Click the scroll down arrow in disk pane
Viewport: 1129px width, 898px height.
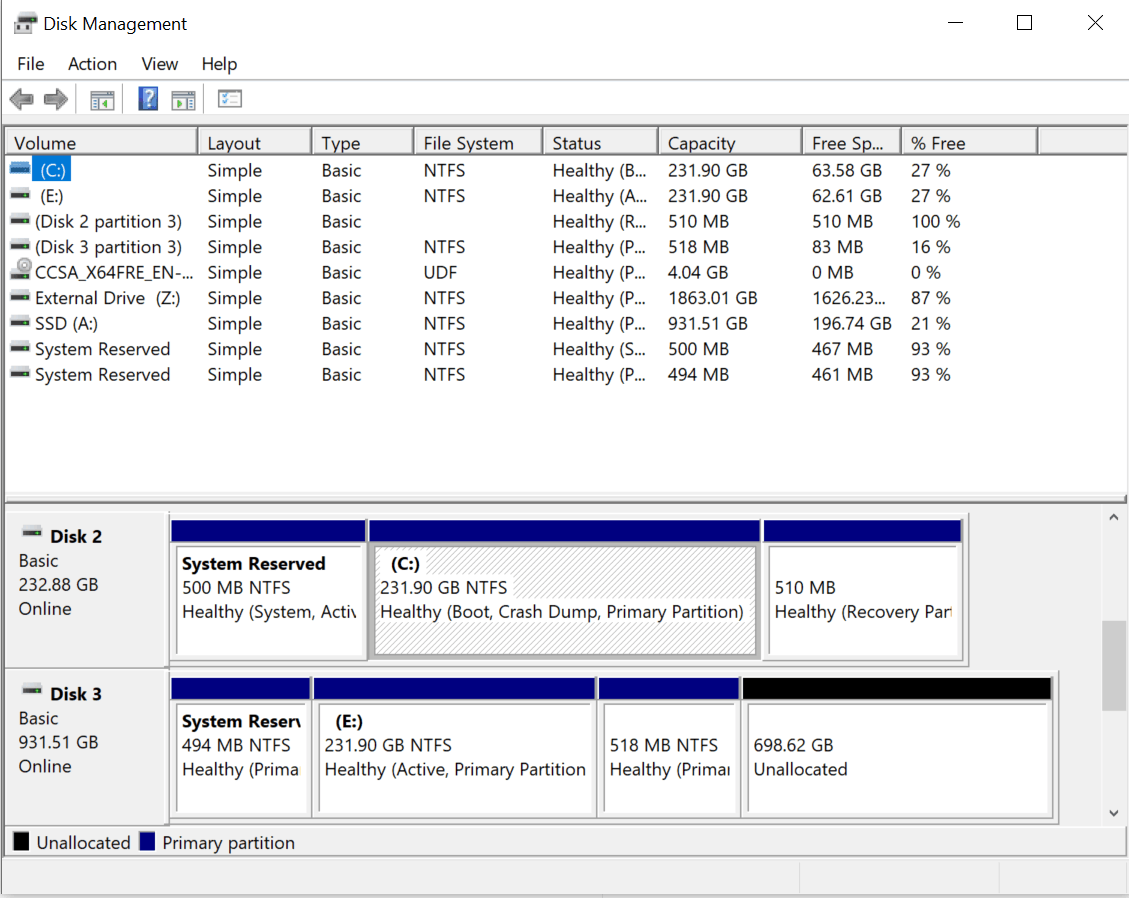1114,813
